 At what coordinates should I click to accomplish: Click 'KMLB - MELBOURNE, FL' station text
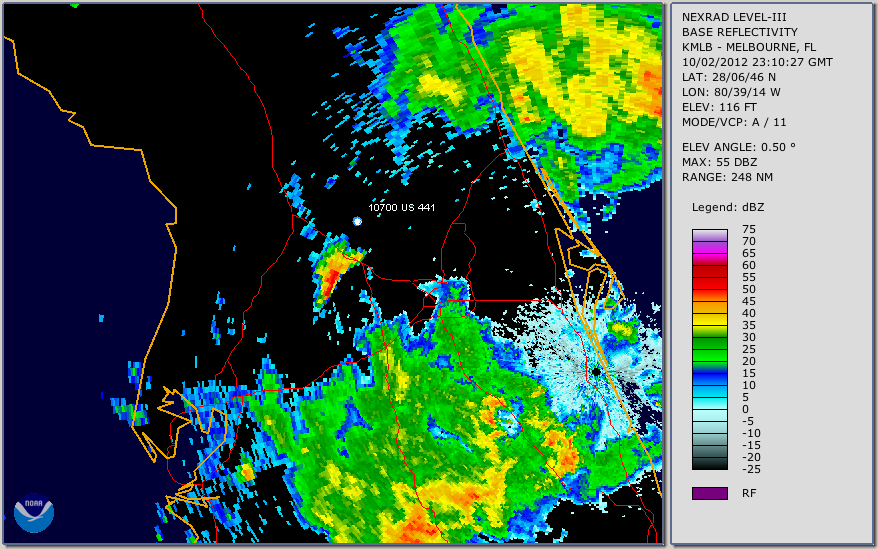[x=749, y=47]
